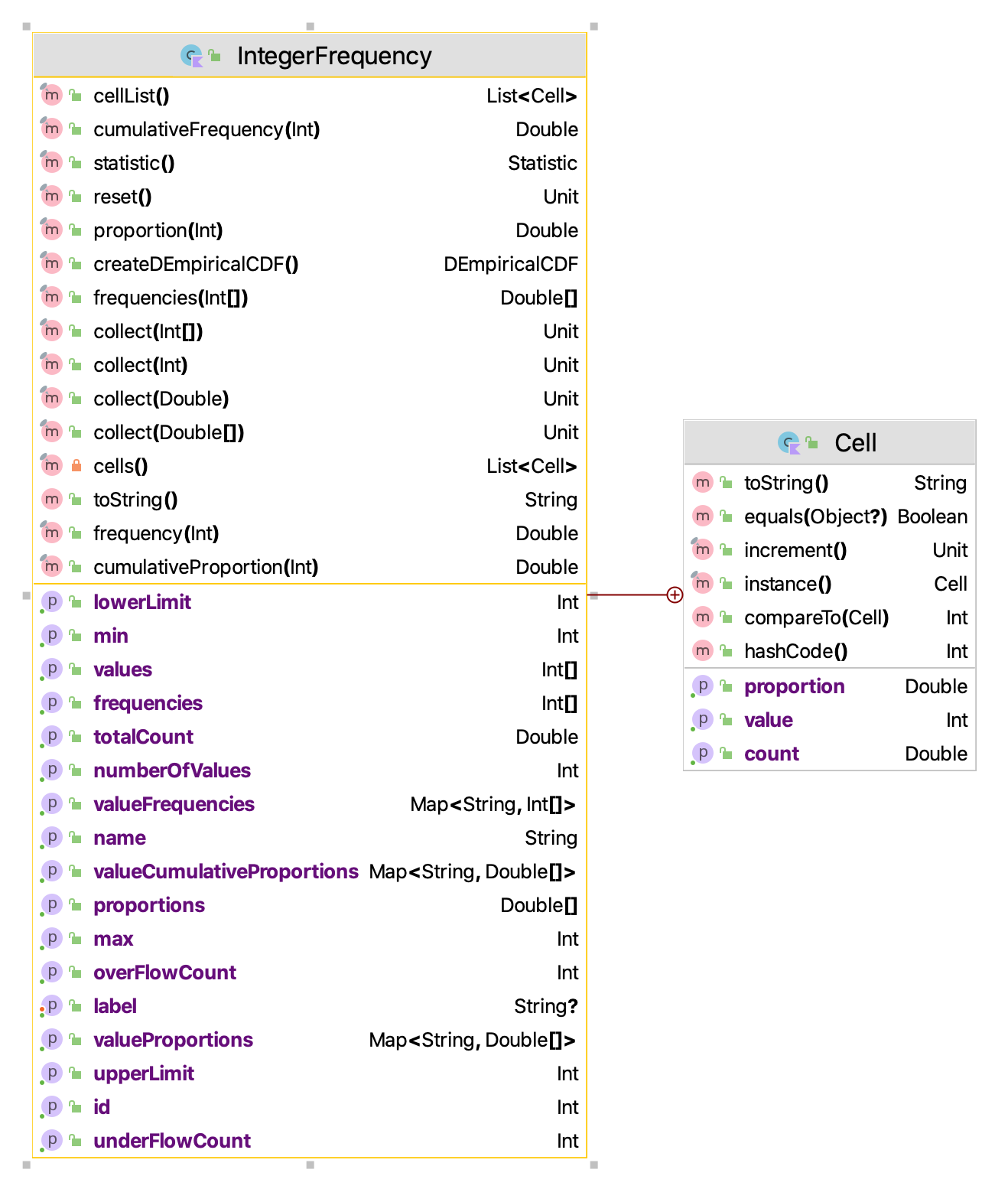This screenshot has height=1189, width=1008.
Task: Click method icon beside reset()
Action: click(x=51, y=197)
